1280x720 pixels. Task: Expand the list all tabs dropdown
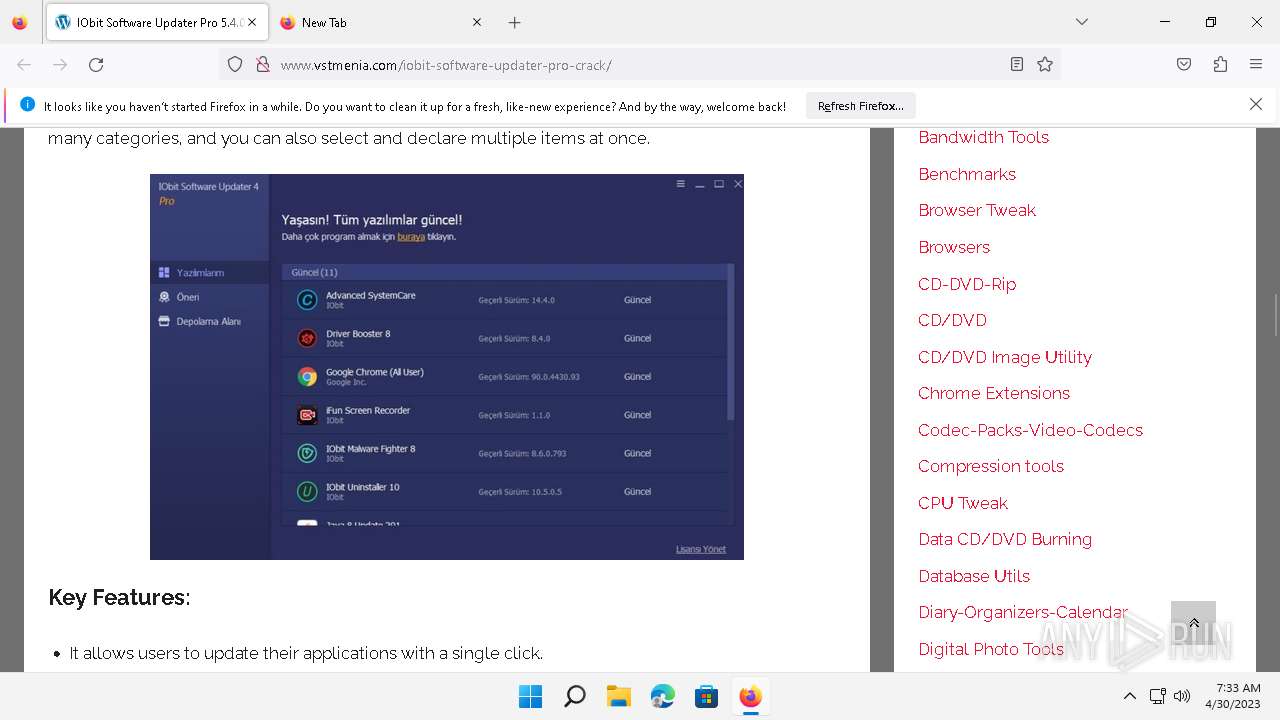click(1082, 22)
